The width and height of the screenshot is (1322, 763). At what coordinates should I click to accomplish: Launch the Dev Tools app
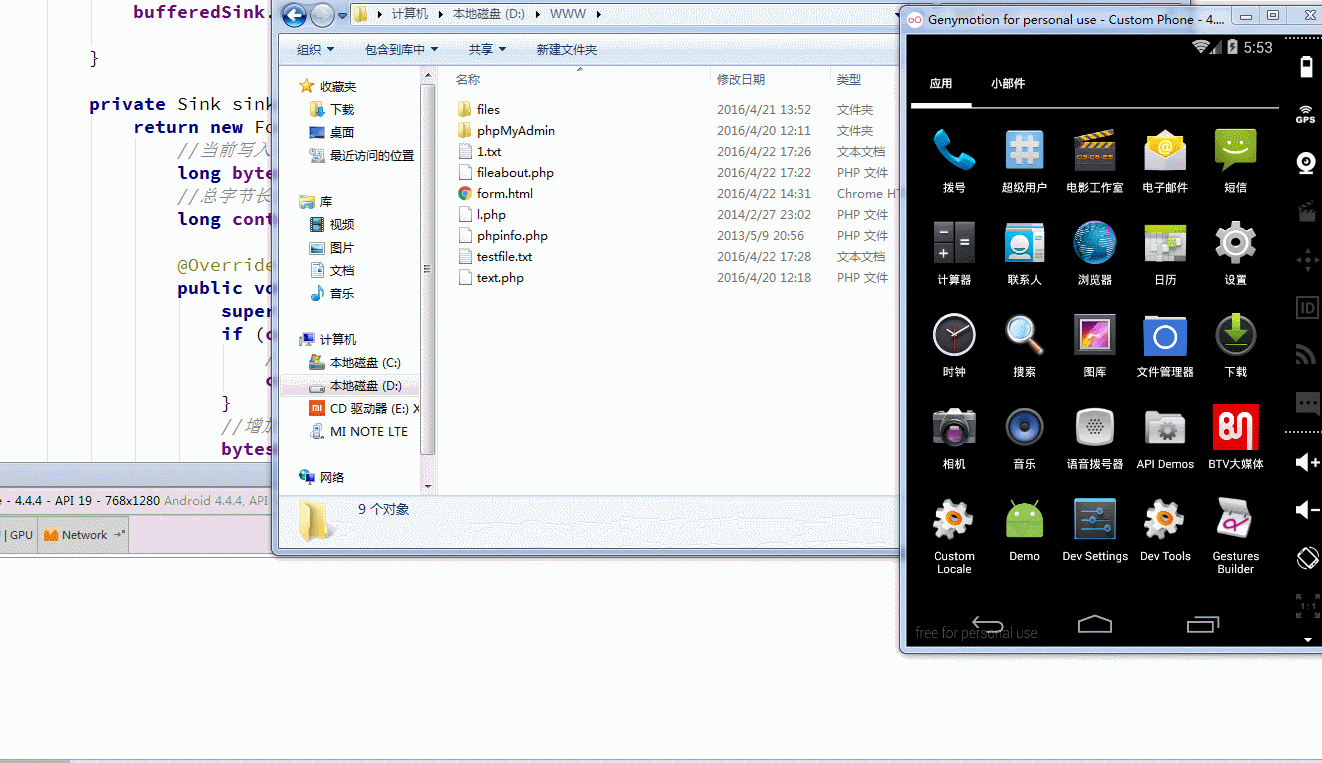[x=1165, y=520]
